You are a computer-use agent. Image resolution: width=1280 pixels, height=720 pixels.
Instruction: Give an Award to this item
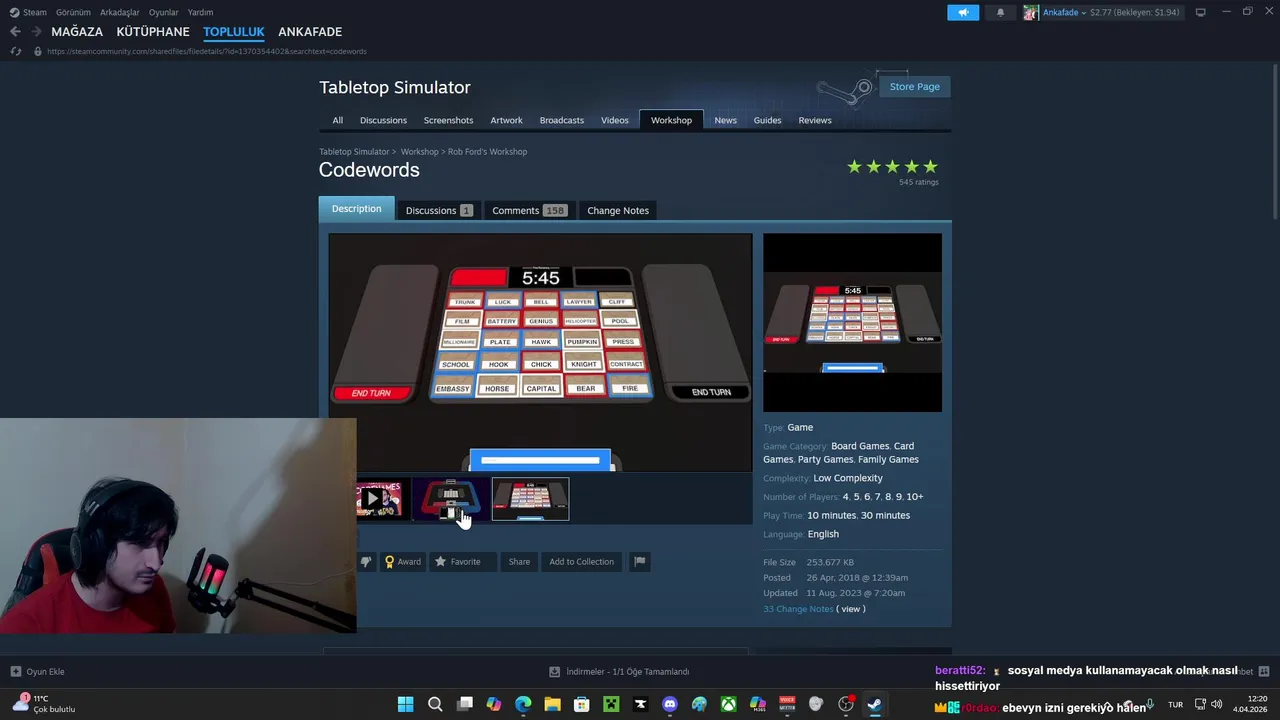coord(403,562)
